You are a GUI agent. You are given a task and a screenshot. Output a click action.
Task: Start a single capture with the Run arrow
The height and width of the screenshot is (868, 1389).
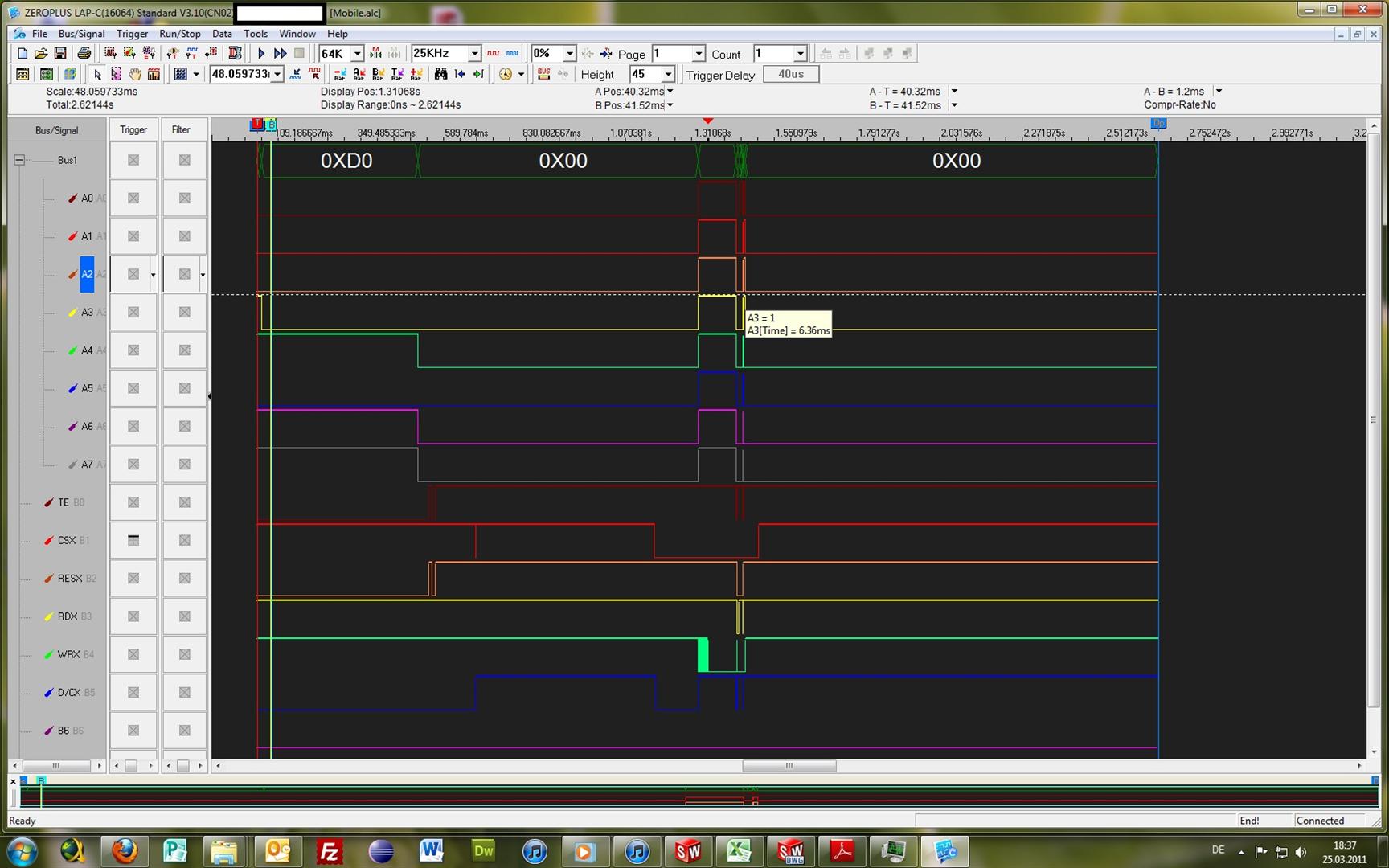click(261, 53)
